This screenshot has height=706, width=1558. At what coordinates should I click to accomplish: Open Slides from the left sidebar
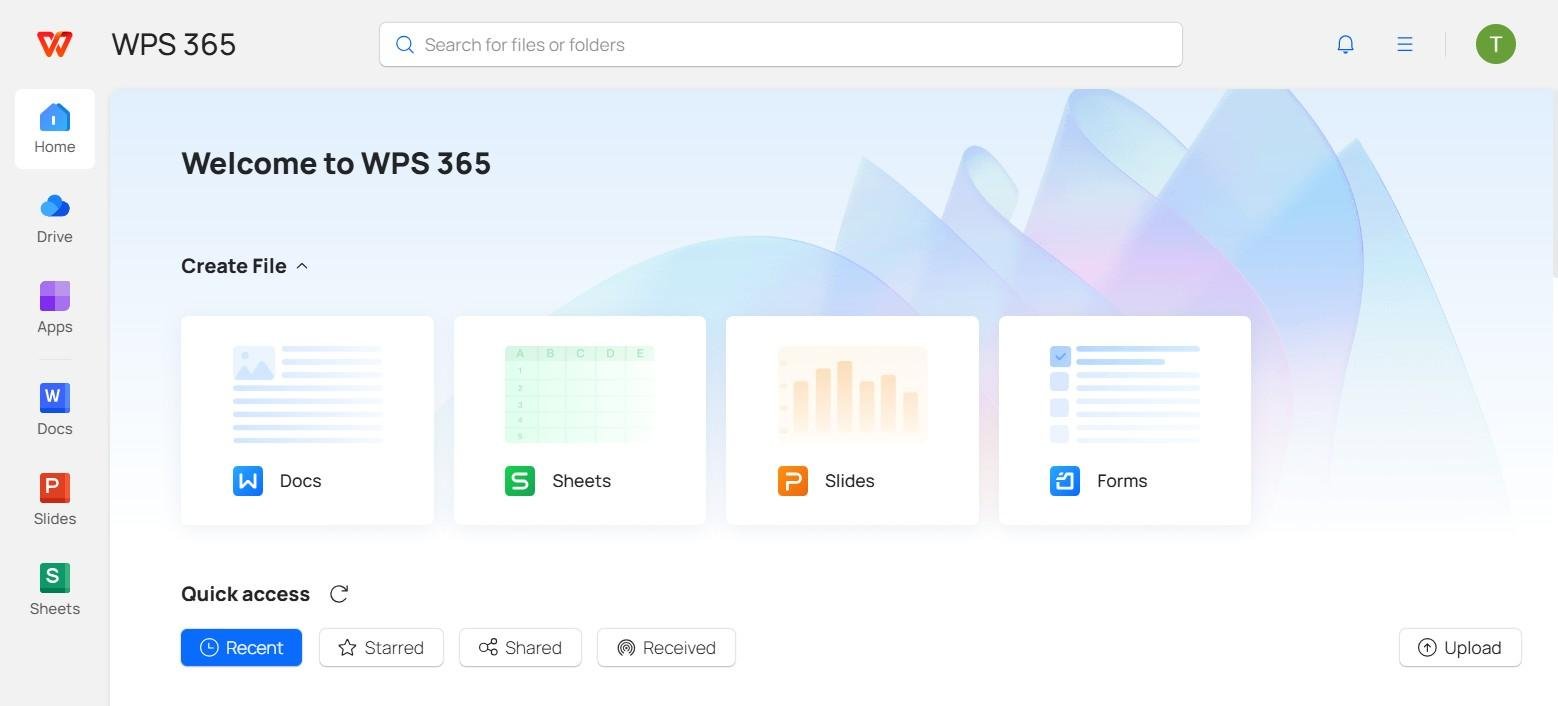54,499
